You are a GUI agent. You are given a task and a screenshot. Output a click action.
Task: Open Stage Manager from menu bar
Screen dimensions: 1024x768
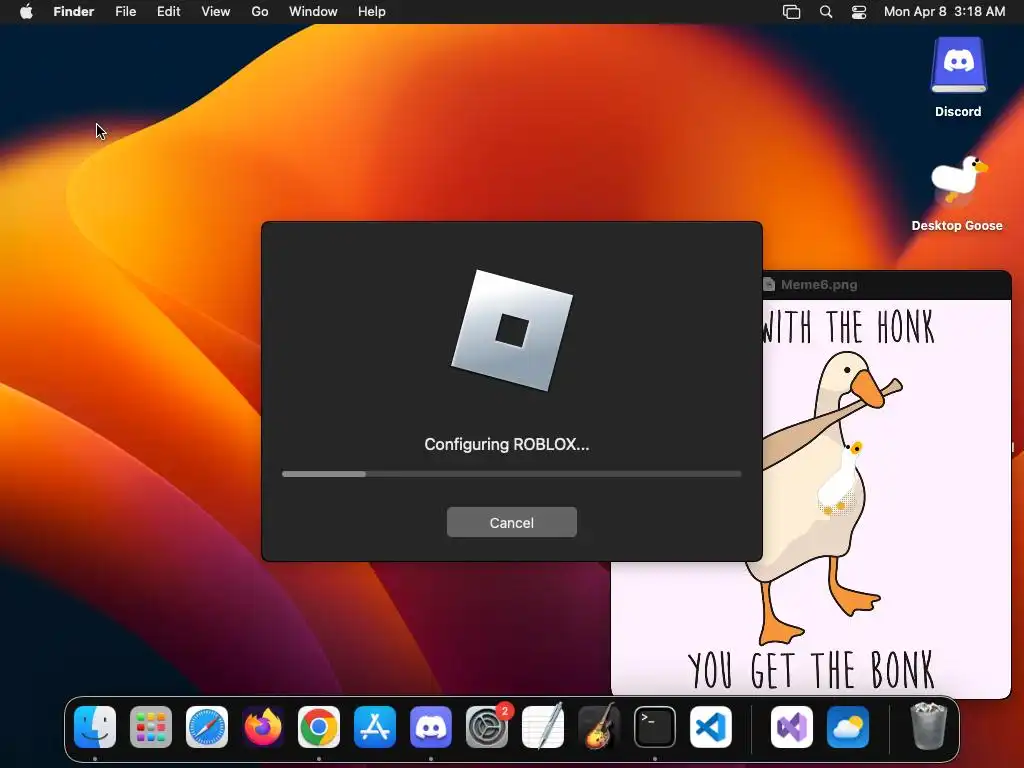pos(792,12)
